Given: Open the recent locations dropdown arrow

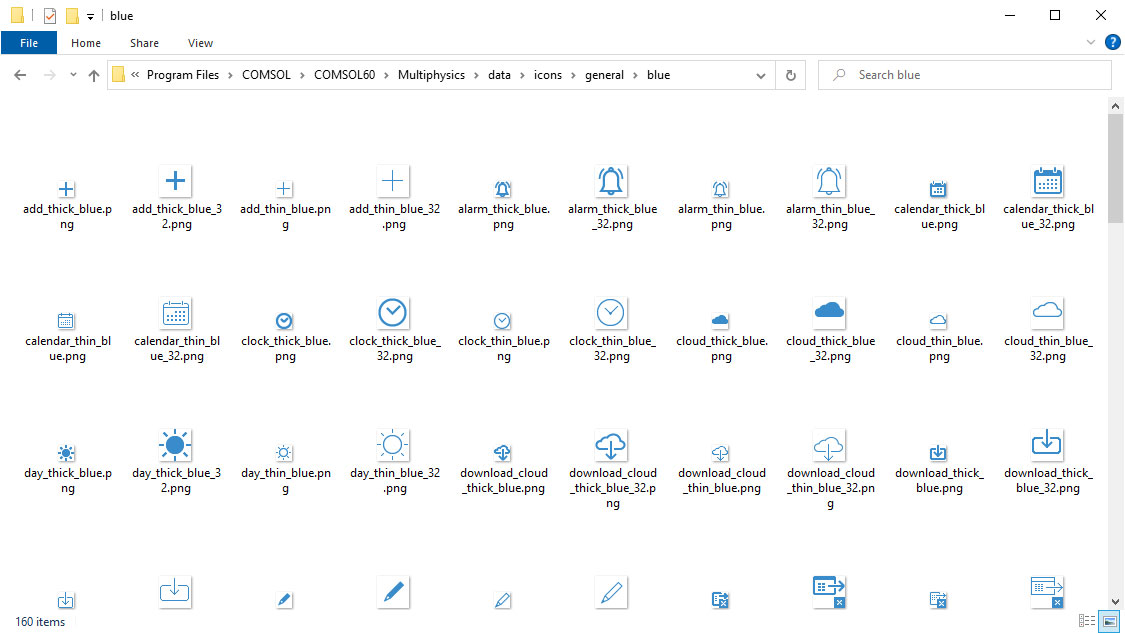Looking at the screenshot, I should (73, 75).
